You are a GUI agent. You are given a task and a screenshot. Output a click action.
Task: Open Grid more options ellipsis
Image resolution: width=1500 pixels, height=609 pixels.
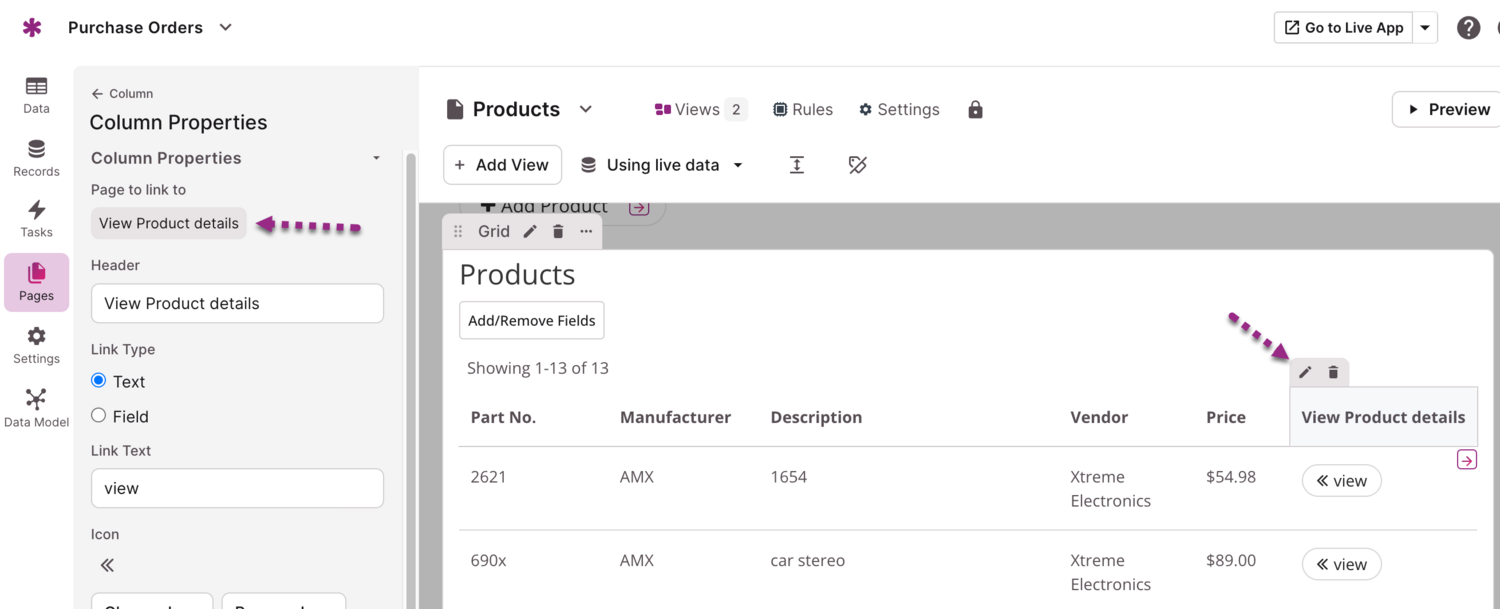pyautogui.click(x=586, y=232)
